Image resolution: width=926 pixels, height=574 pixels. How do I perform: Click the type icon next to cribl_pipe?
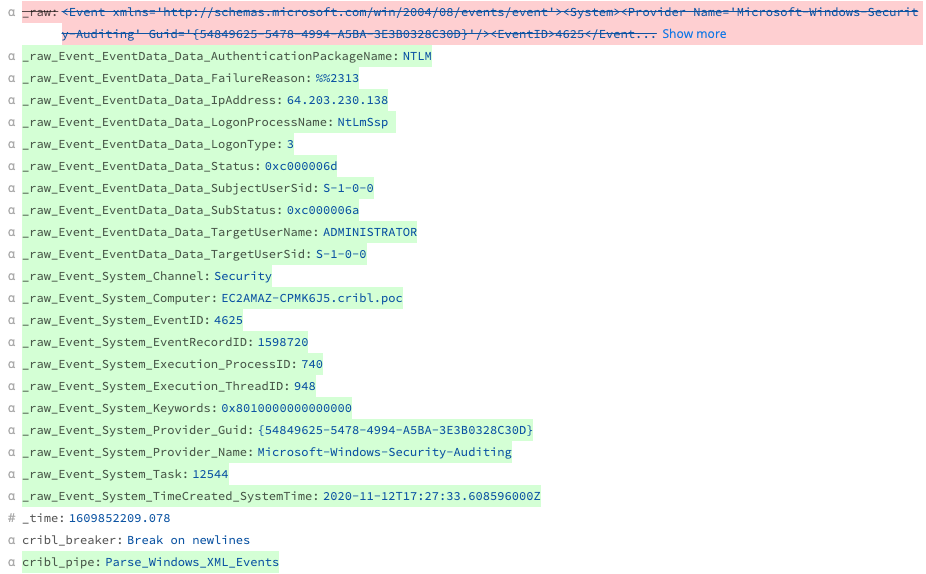pyautogui.click(x=11, y=562)
